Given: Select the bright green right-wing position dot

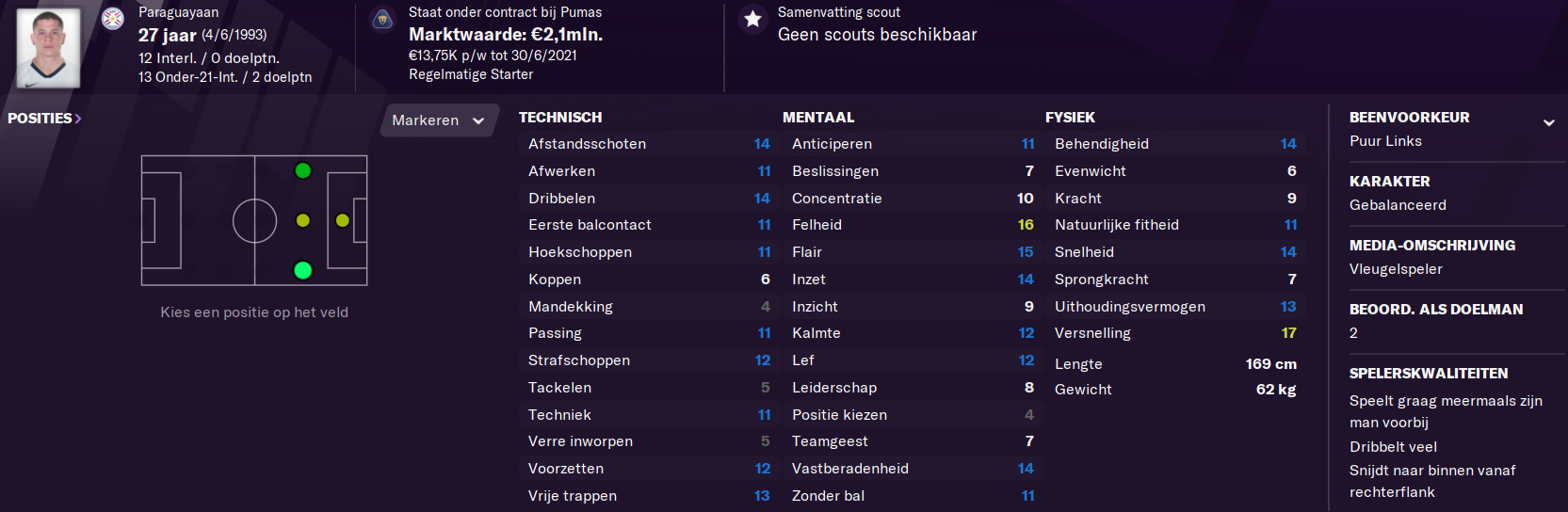Looking at the screenshot, I should 303,271.
